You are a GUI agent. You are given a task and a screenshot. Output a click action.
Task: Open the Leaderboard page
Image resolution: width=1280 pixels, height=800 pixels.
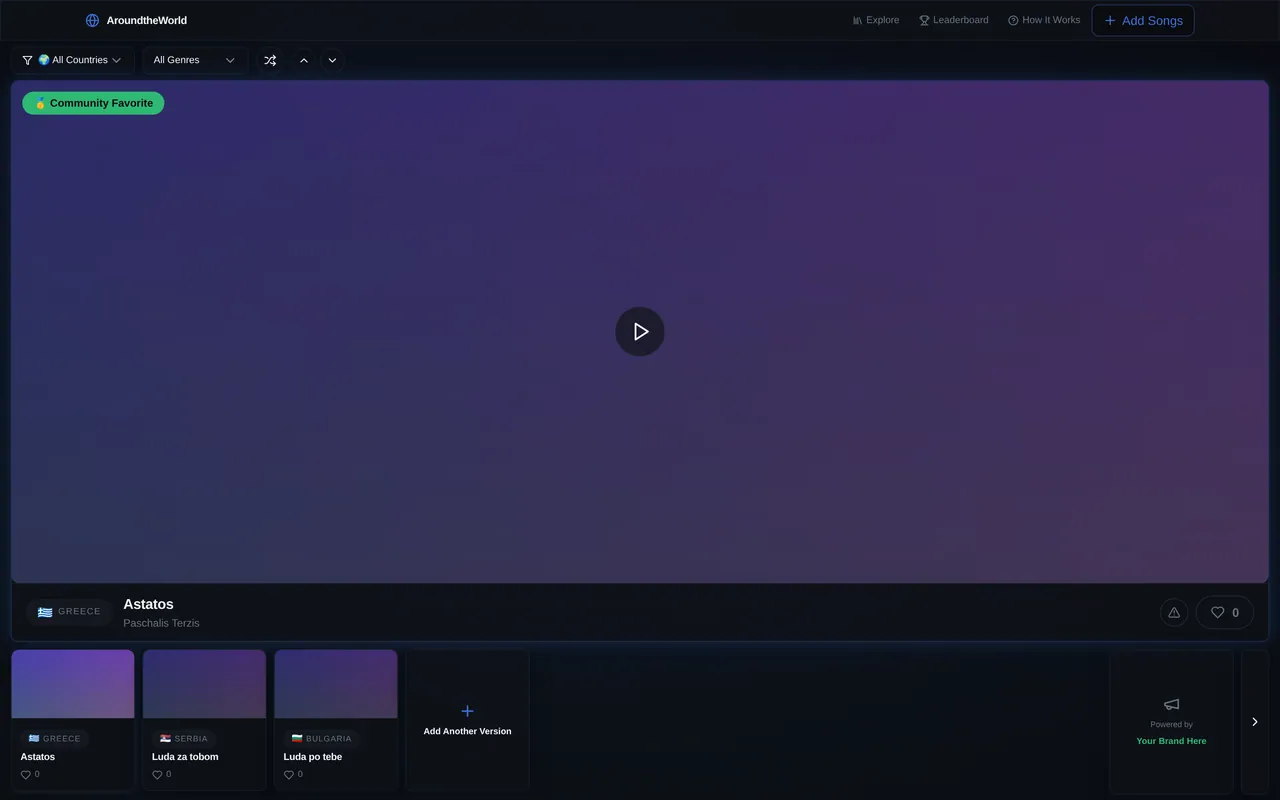pos(954,20)
